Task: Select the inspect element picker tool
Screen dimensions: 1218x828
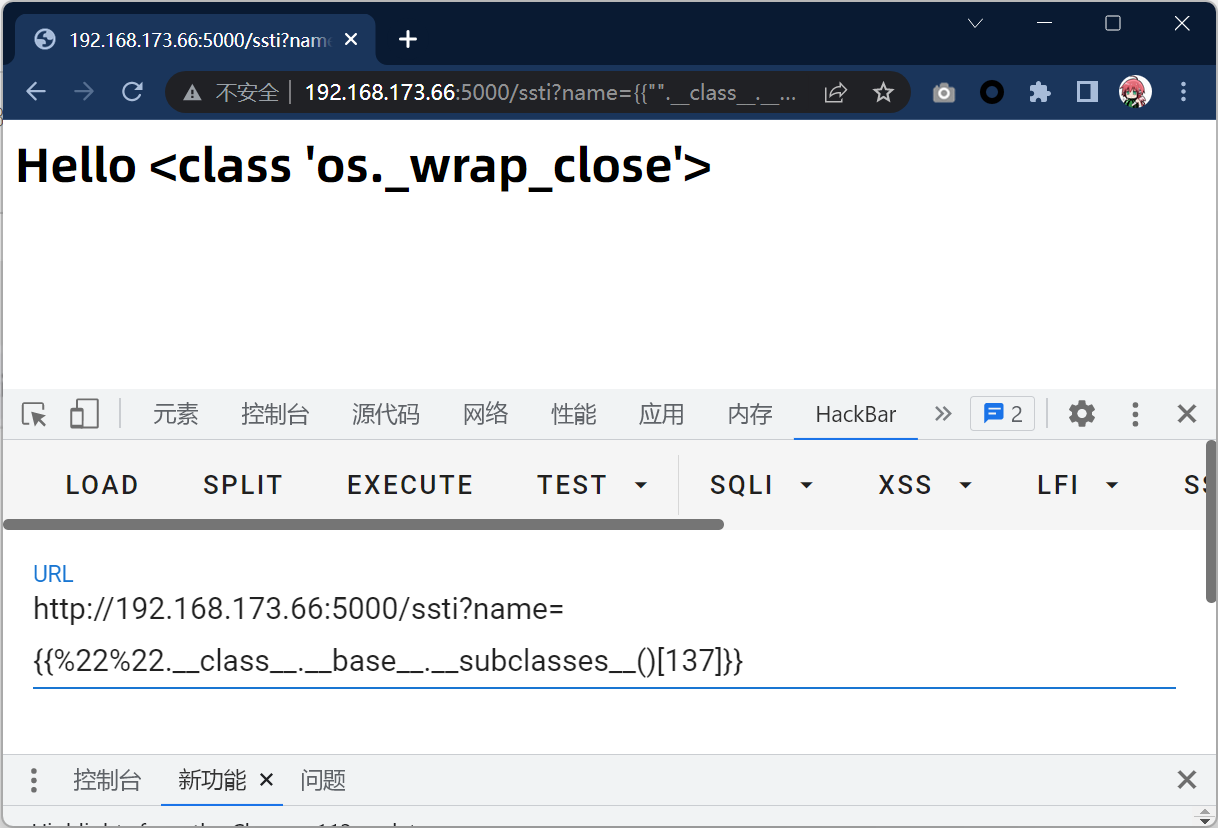Action: point(34,414)
